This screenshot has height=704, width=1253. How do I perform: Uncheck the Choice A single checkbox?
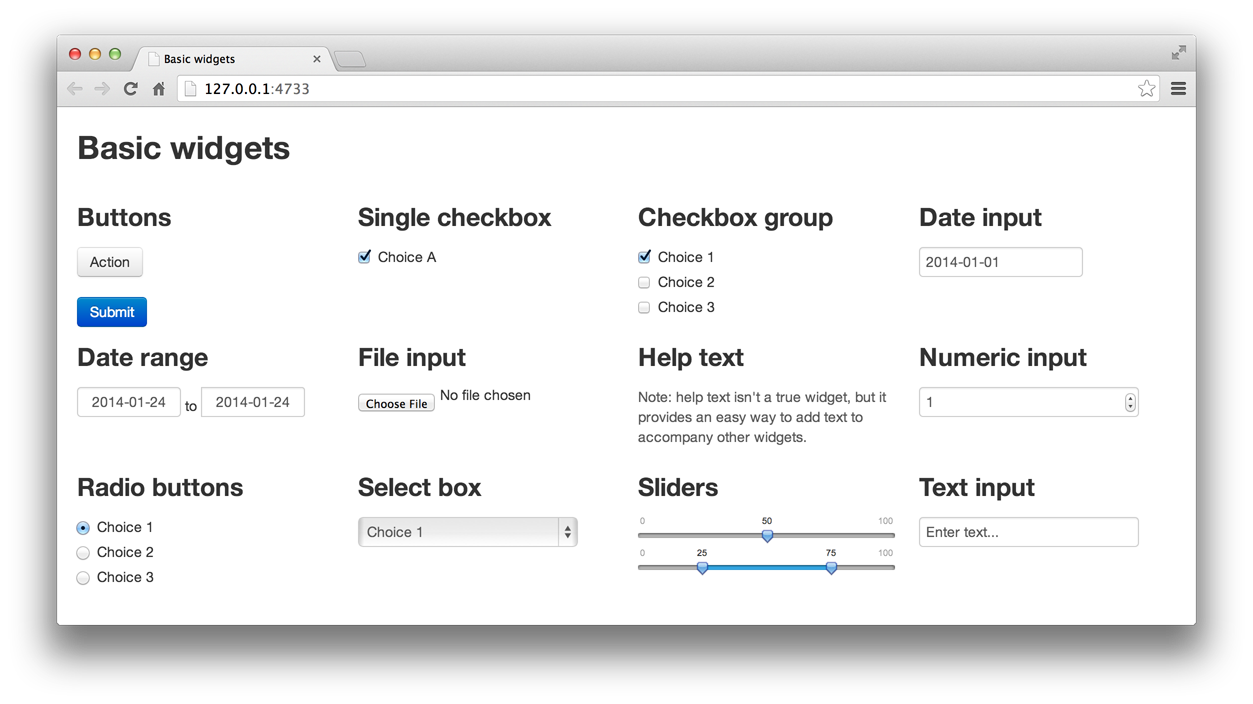click(x=365, y=257)
